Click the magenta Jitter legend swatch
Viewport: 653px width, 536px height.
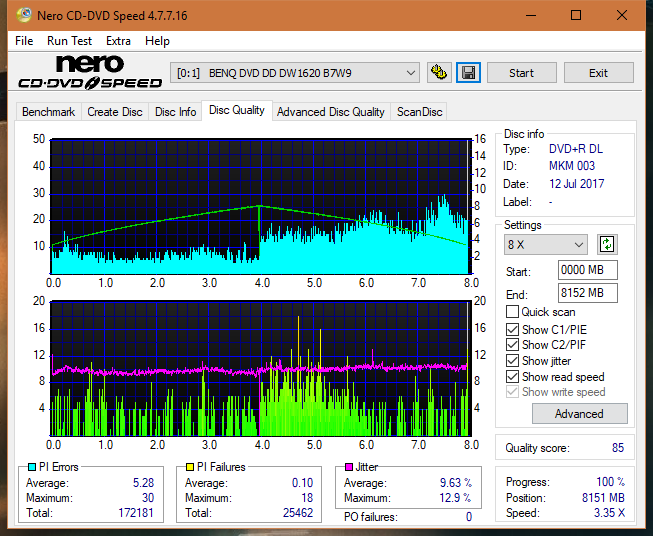[349, 467]
